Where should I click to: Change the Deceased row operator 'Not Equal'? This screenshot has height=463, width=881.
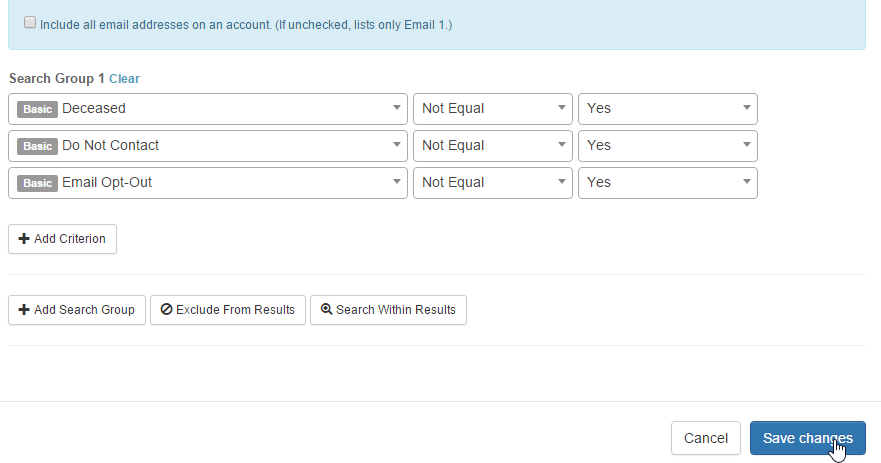tap(493, 109)
